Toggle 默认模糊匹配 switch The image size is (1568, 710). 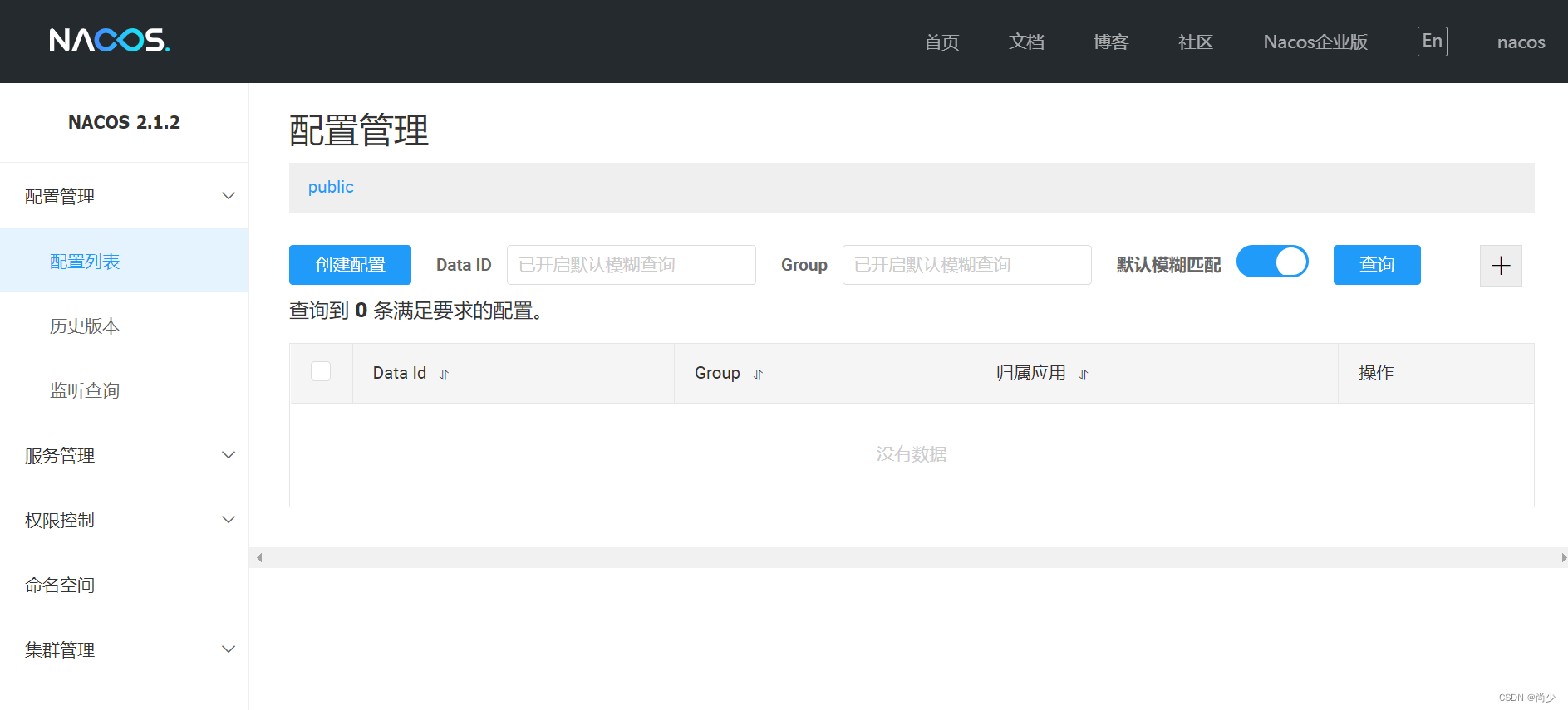pos(1272,262)
